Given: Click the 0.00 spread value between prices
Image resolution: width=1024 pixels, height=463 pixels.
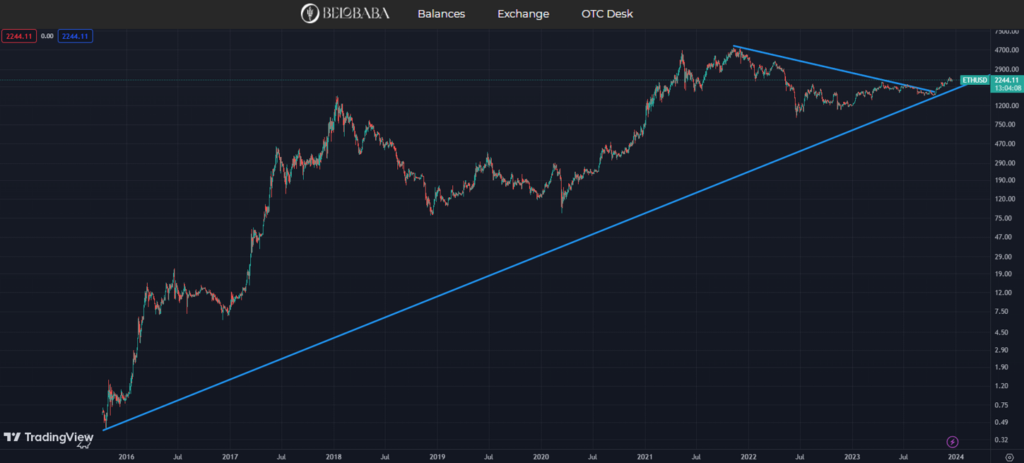Looking at the screenshot, I should click(x=48, y=36).
